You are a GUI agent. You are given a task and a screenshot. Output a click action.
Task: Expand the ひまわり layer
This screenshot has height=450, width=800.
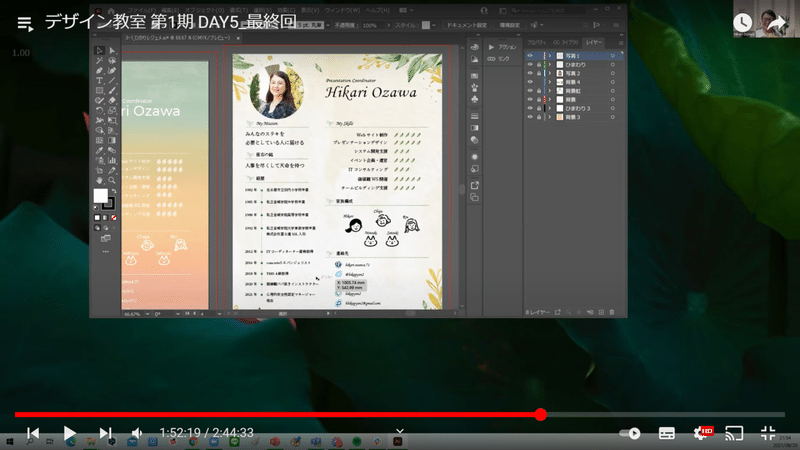[550, 65]
